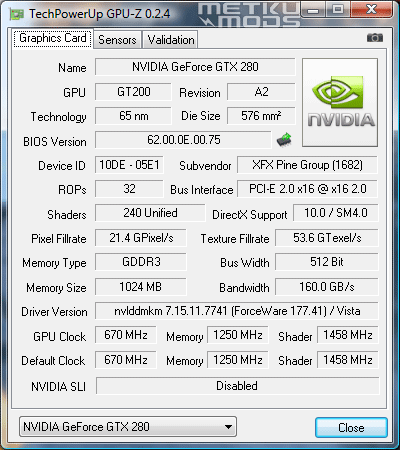The height and width of the screenshot is (450, 400).
Task: Open the GPU selection dropdown
Action: click(128, 427)
